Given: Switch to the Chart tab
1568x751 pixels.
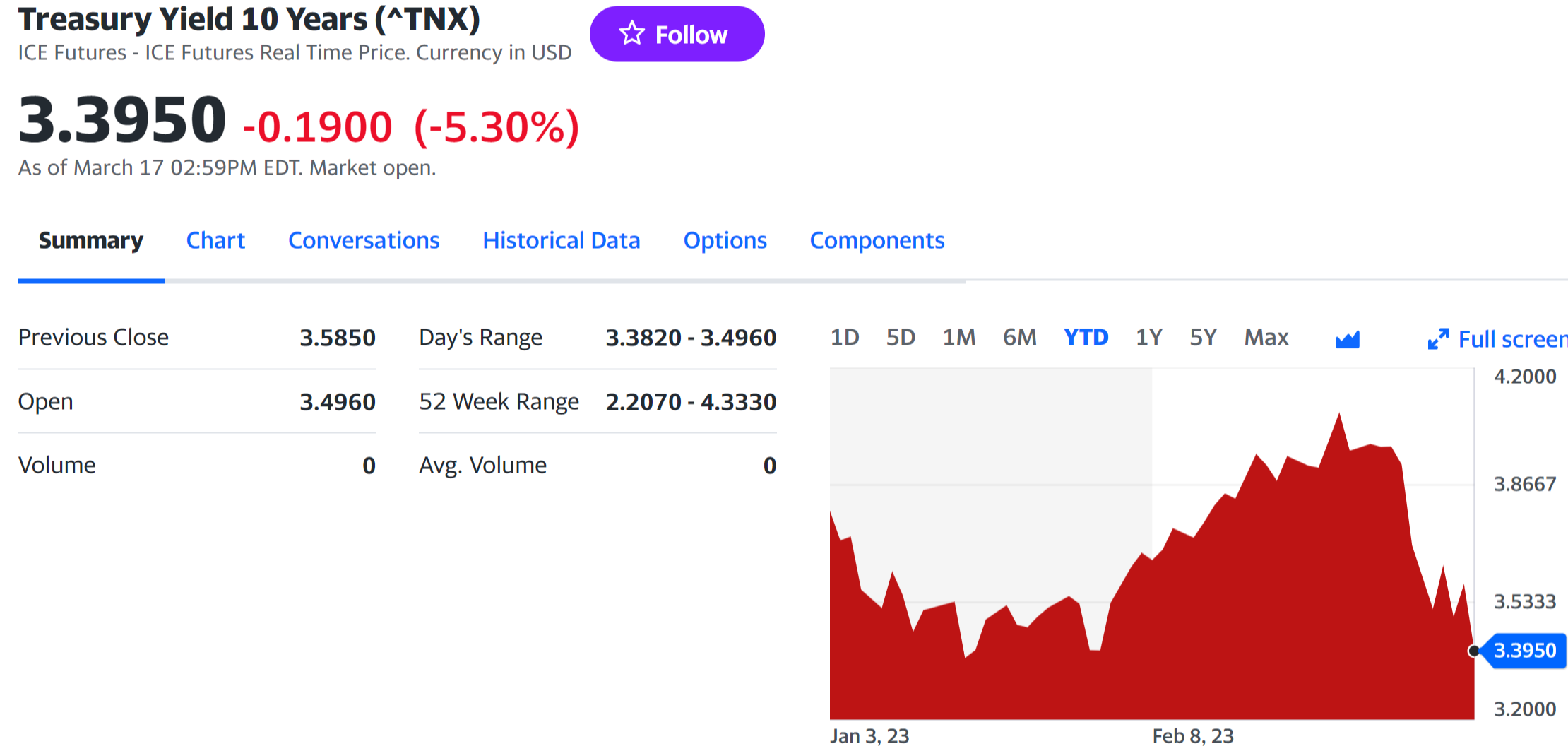Looking at the screenshot, I should point(215,241).
